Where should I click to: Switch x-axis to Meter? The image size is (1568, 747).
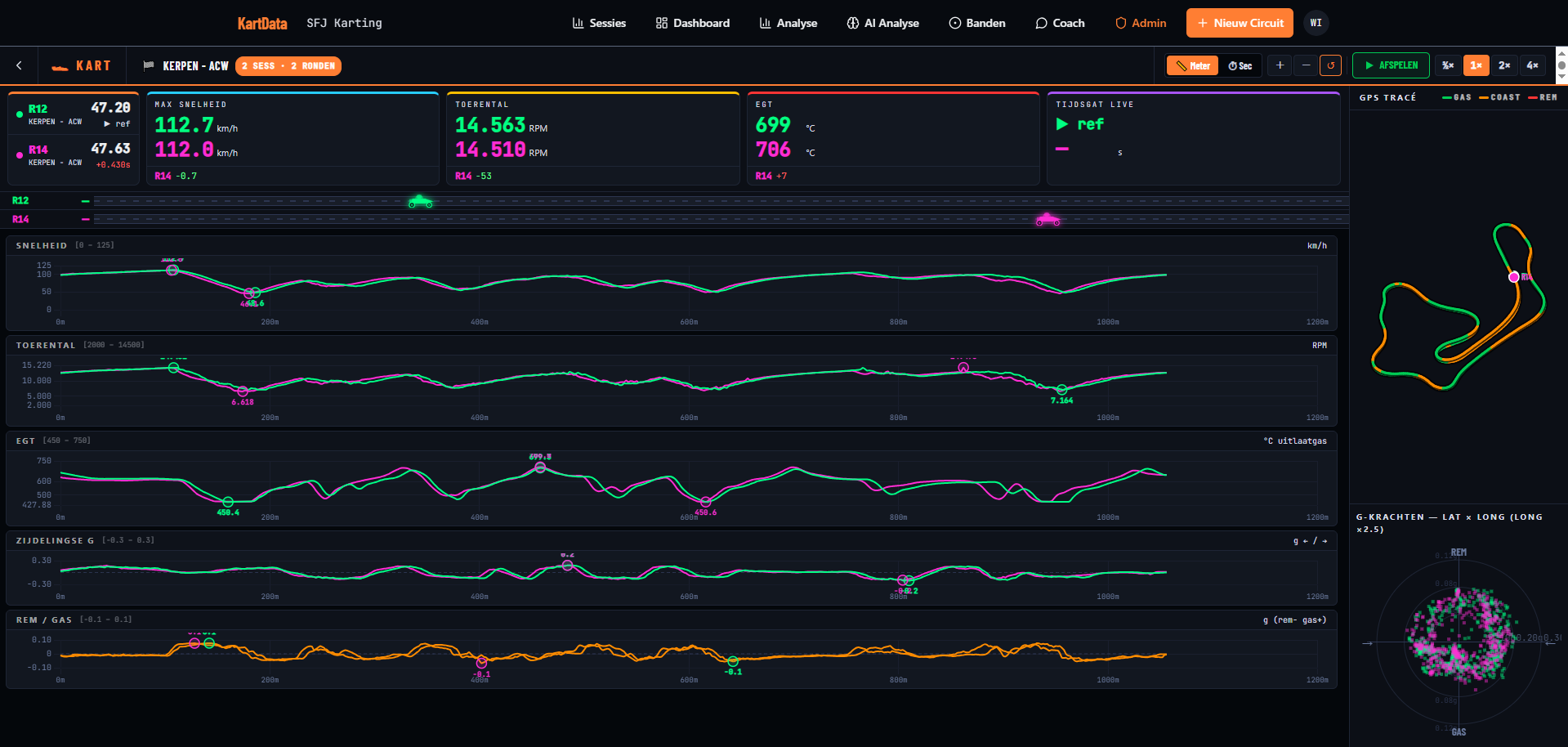click(1193, 65)
